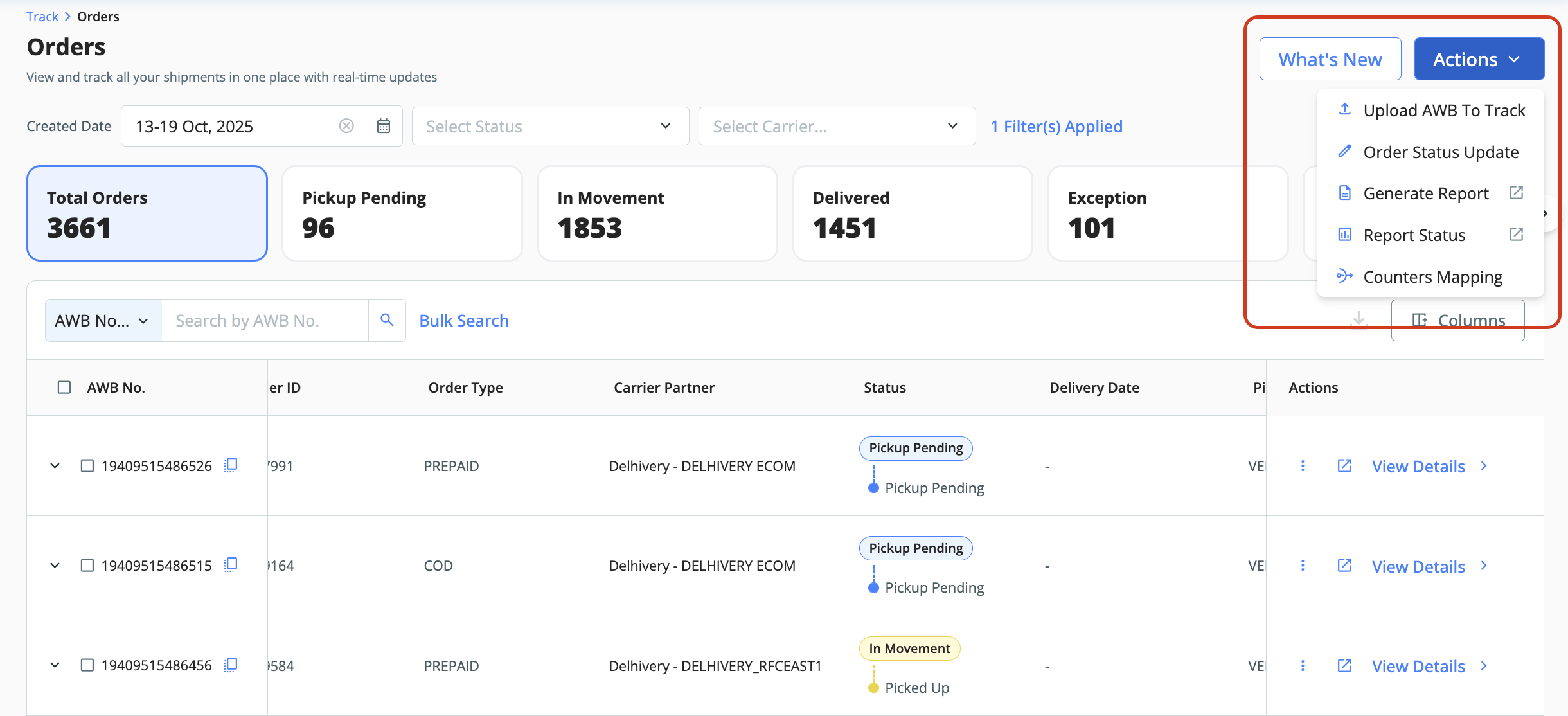Clear the Created Date with X icon
This screenshot has width=1568, height=716.
click(x=346, y=126)
